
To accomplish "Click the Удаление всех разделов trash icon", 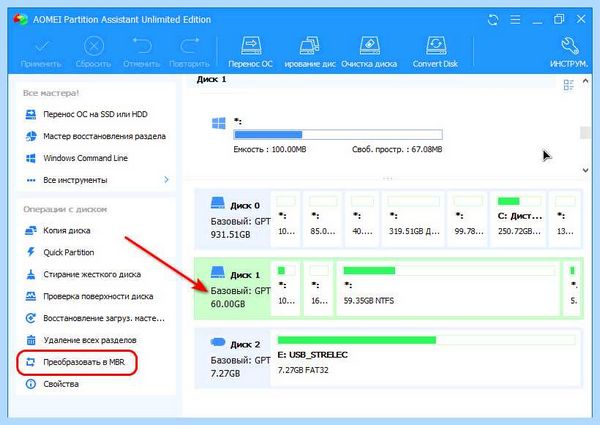I will pos(31,340).
